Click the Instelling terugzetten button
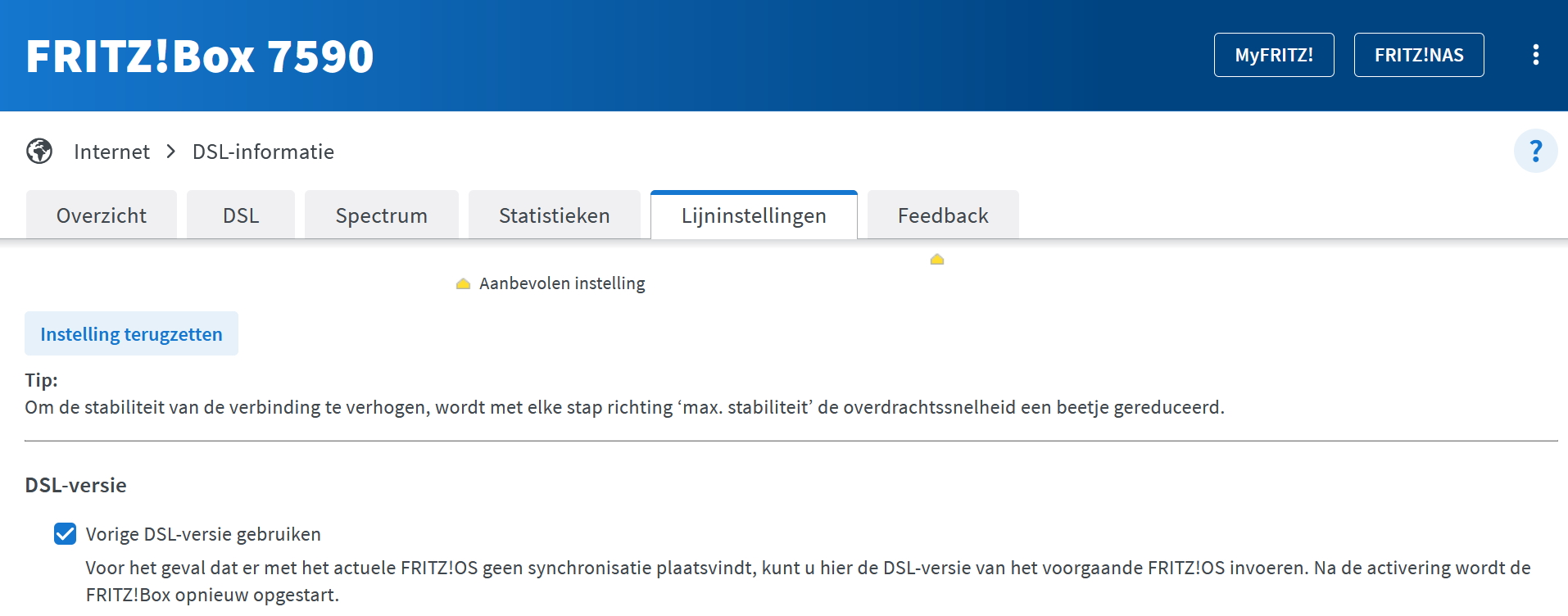The height and width of the screenshot is (616, 1568). 131,334
